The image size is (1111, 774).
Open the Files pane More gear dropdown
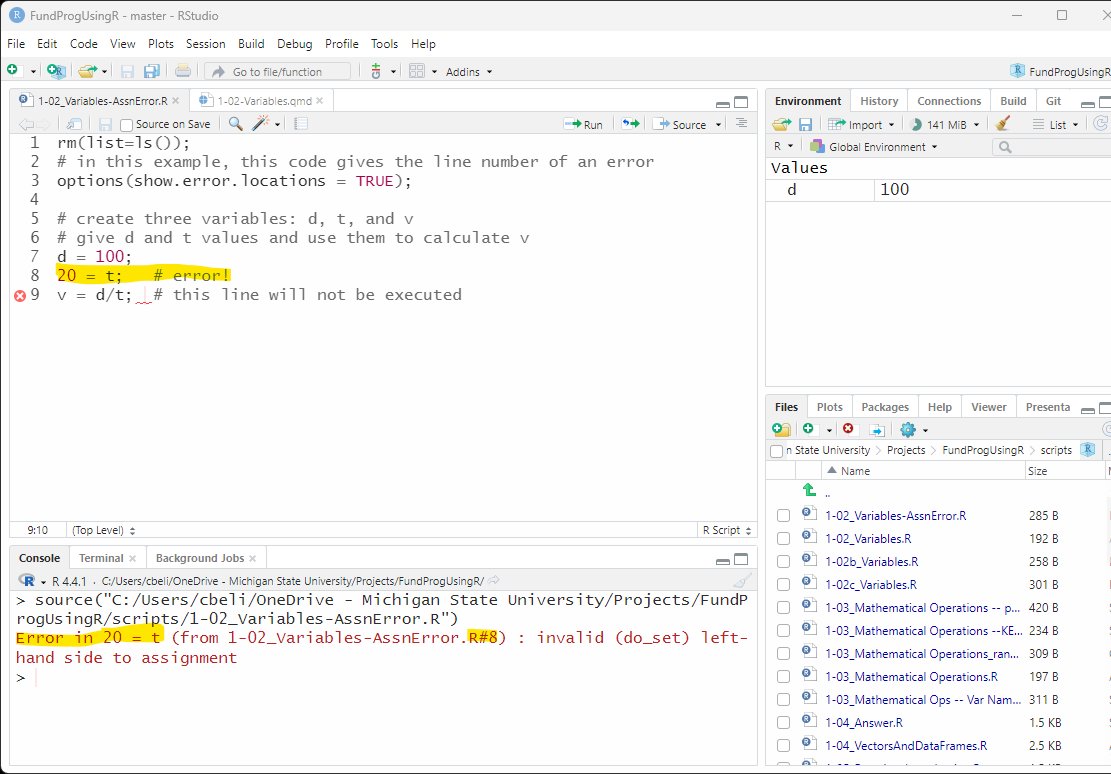(913, 430)
